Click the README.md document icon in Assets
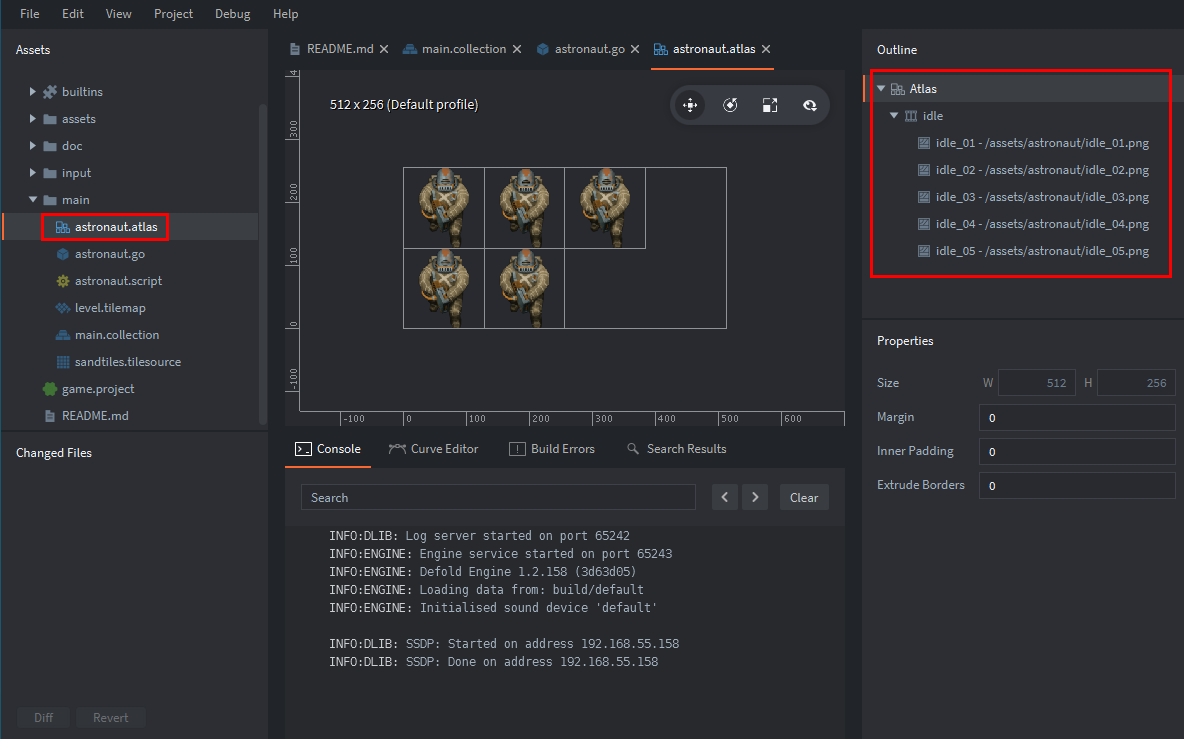The width and height of the screenshot is (1184, 739). click(50, 416)
